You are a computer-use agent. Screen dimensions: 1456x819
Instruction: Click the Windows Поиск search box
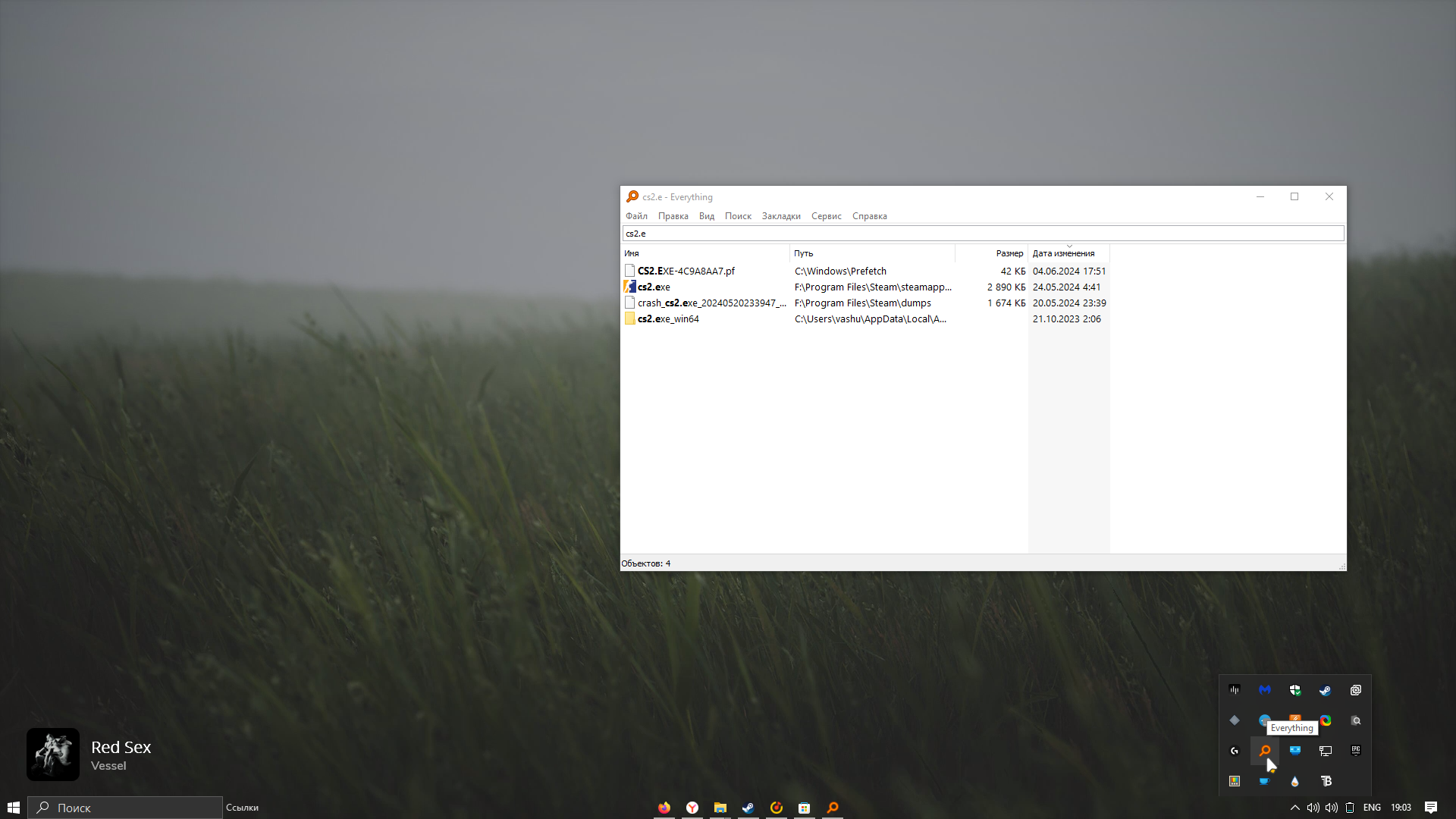coord(125,808)
